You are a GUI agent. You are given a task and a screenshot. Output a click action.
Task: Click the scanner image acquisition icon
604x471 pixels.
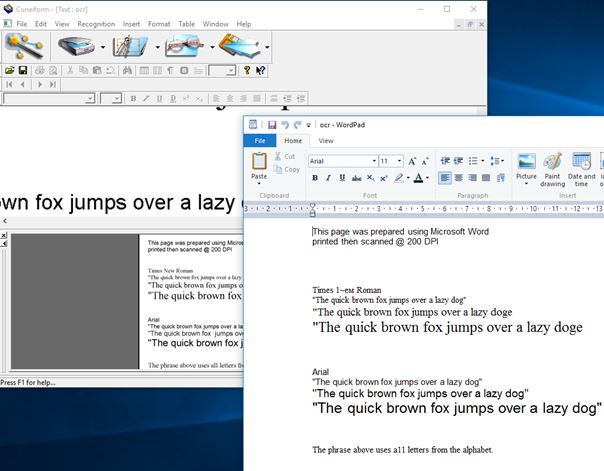pos(77,46)
